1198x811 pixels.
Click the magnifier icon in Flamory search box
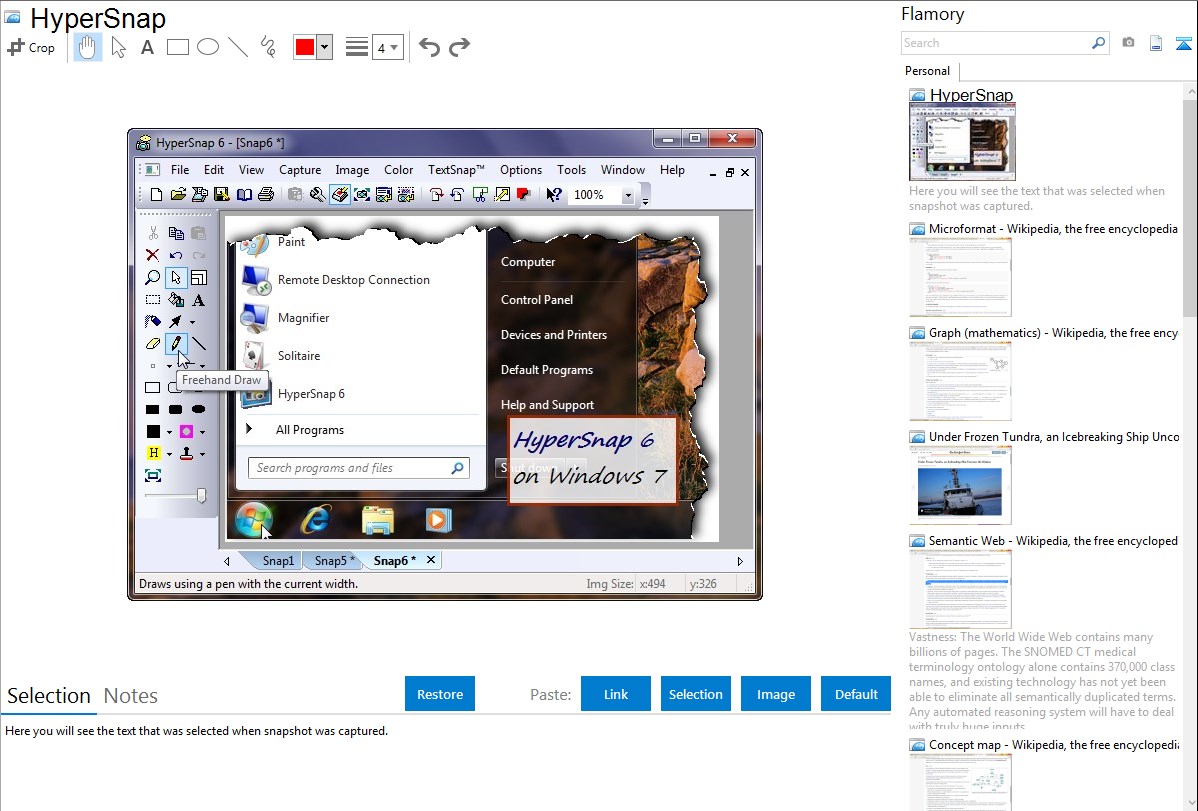click(1098, 43)
